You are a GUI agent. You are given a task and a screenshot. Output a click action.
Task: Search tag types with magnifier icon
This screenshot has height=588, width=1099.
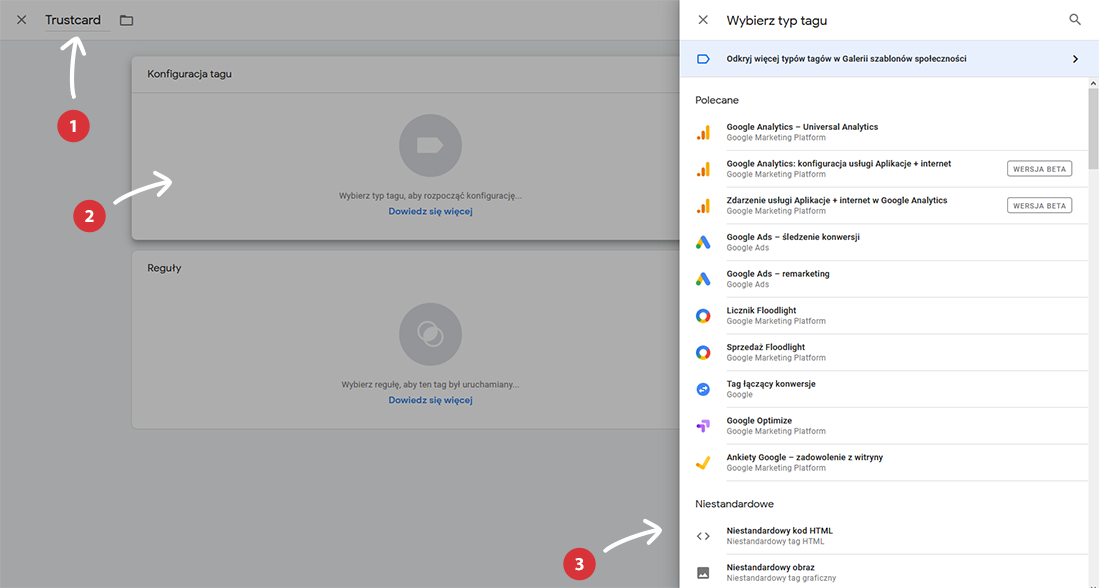click(x=1074, y=20)
